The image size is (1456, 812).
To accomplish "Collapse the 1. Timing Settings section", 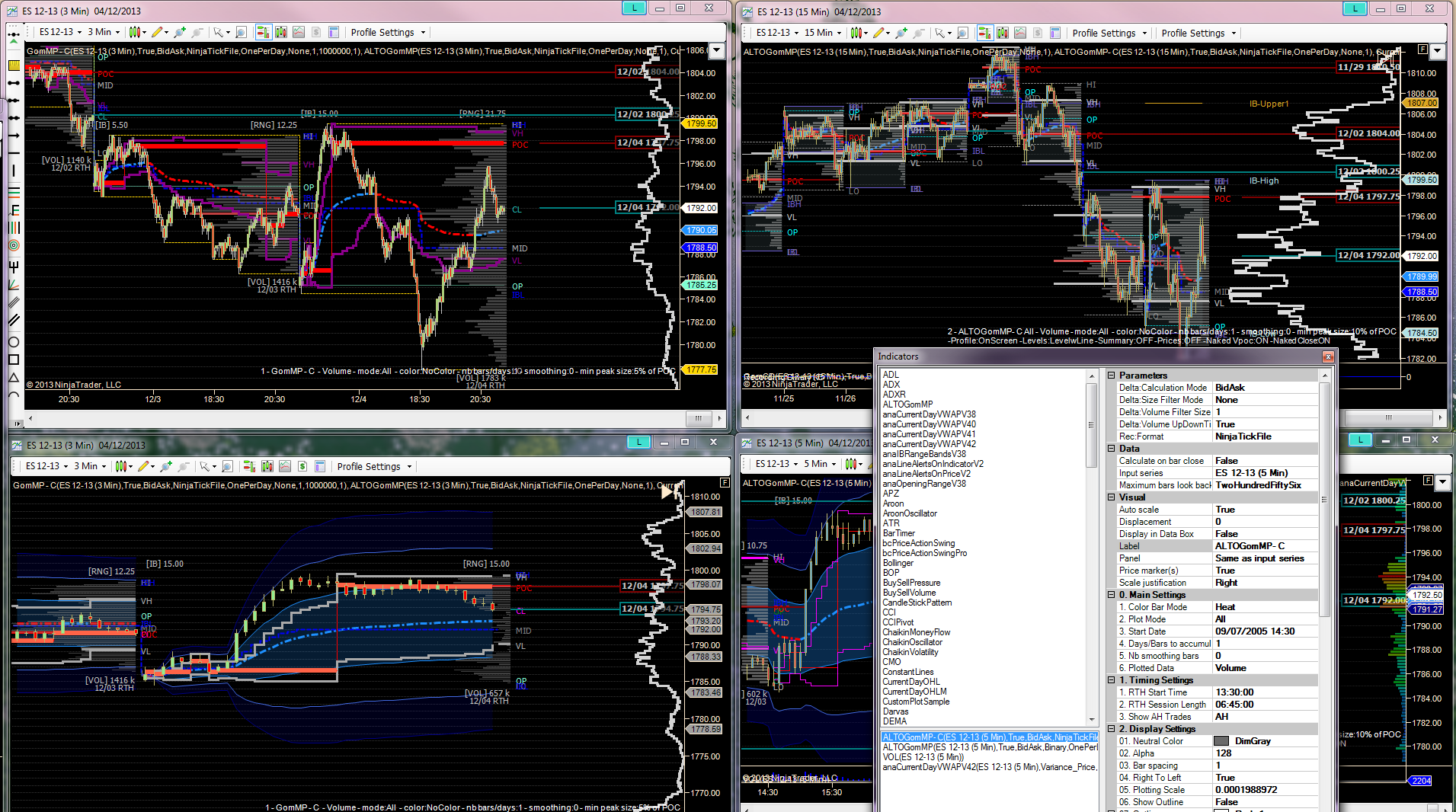I will [1112, 680].
